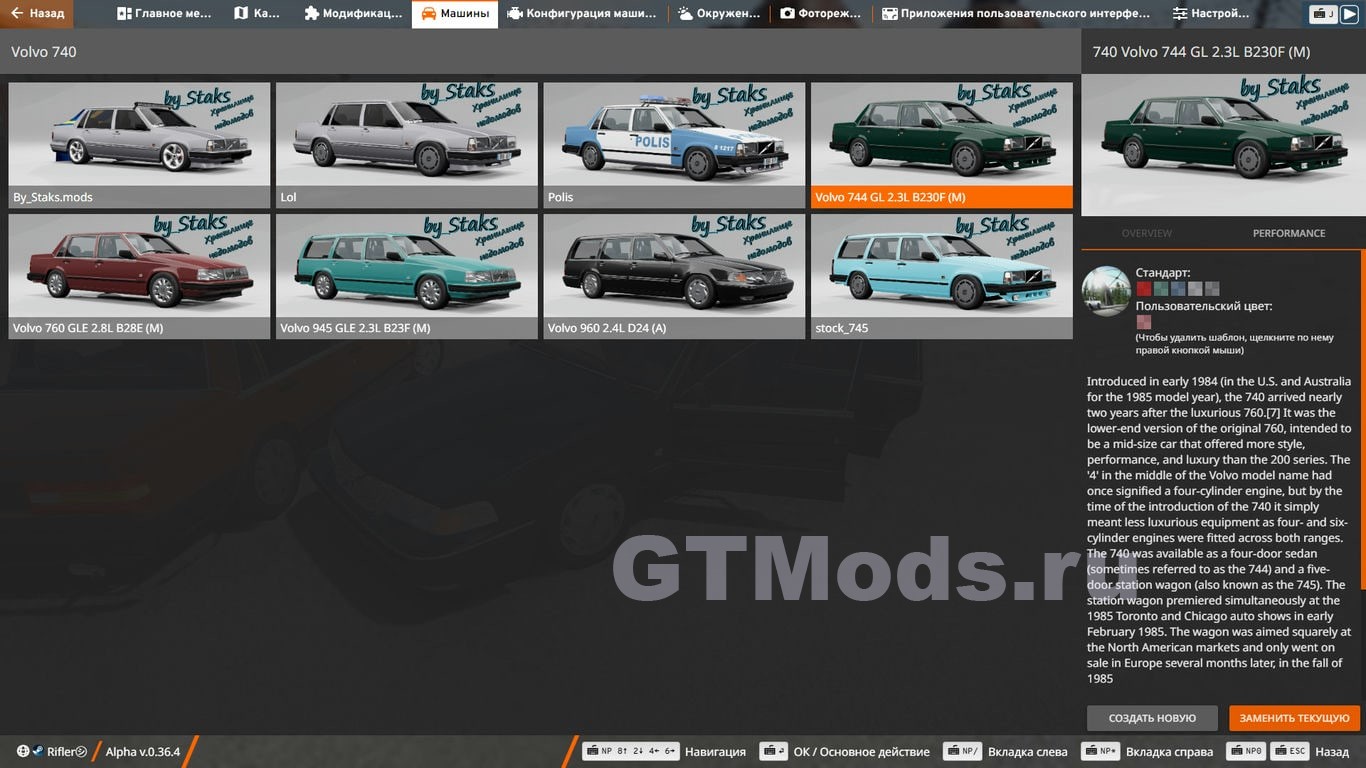Image resolution: width=1366 pixels, height=768 pixels.
Task: Select the By_Staks.mods configuration thumbnail
Action: (x=139, y=145)
